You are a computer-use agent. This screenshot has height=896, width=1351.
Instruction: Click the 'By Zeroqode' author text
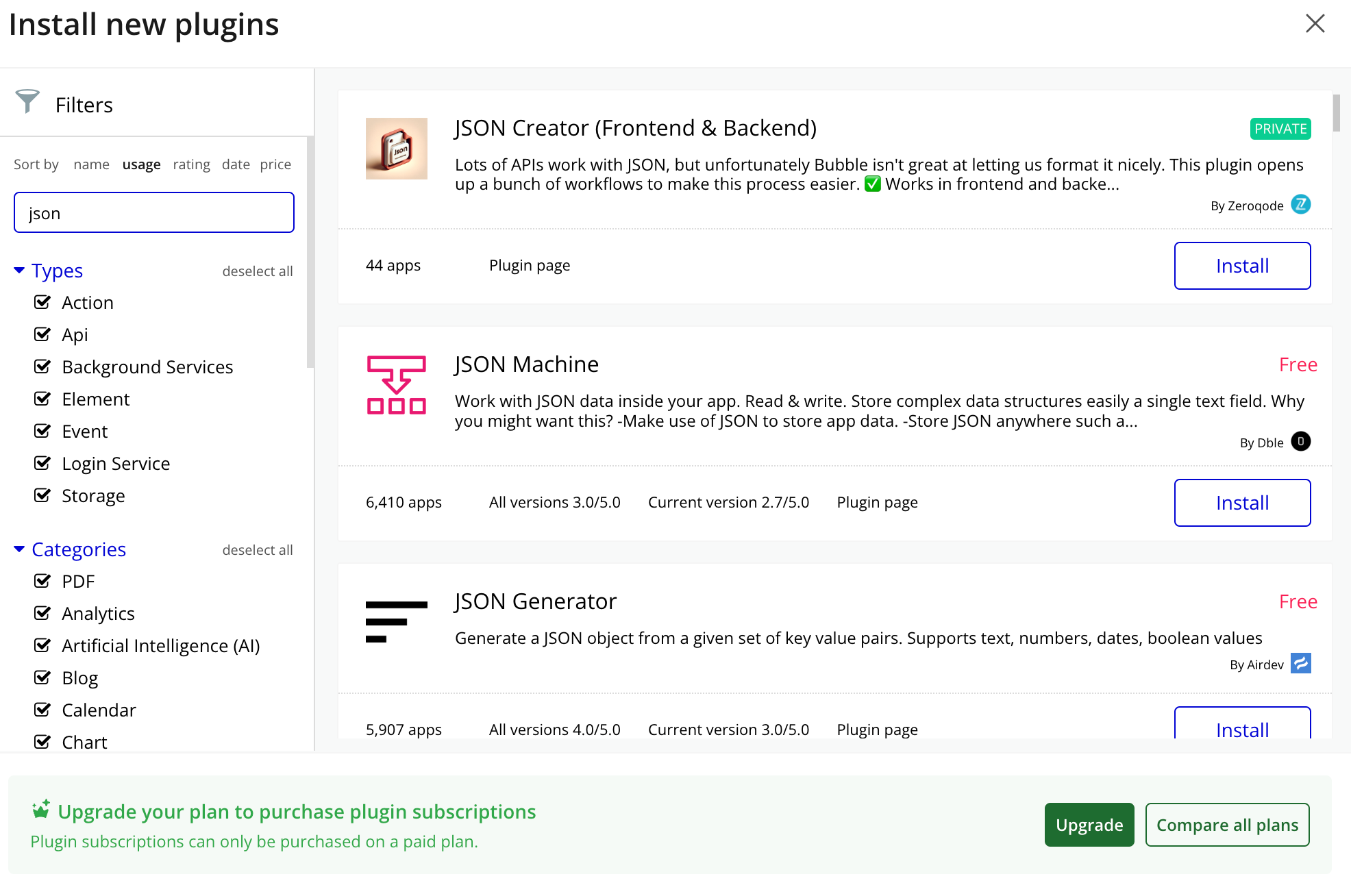[x=1247, y=206]
